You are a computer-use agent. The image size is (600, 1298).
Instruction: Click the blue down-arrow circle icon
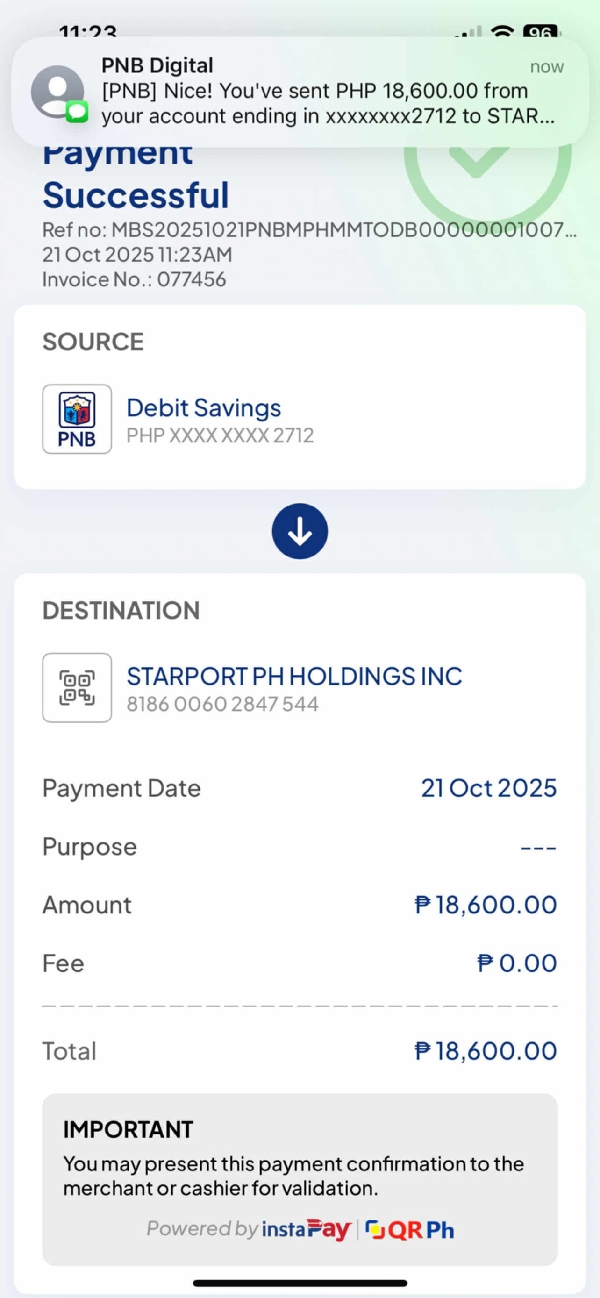(x=300, y=531)
